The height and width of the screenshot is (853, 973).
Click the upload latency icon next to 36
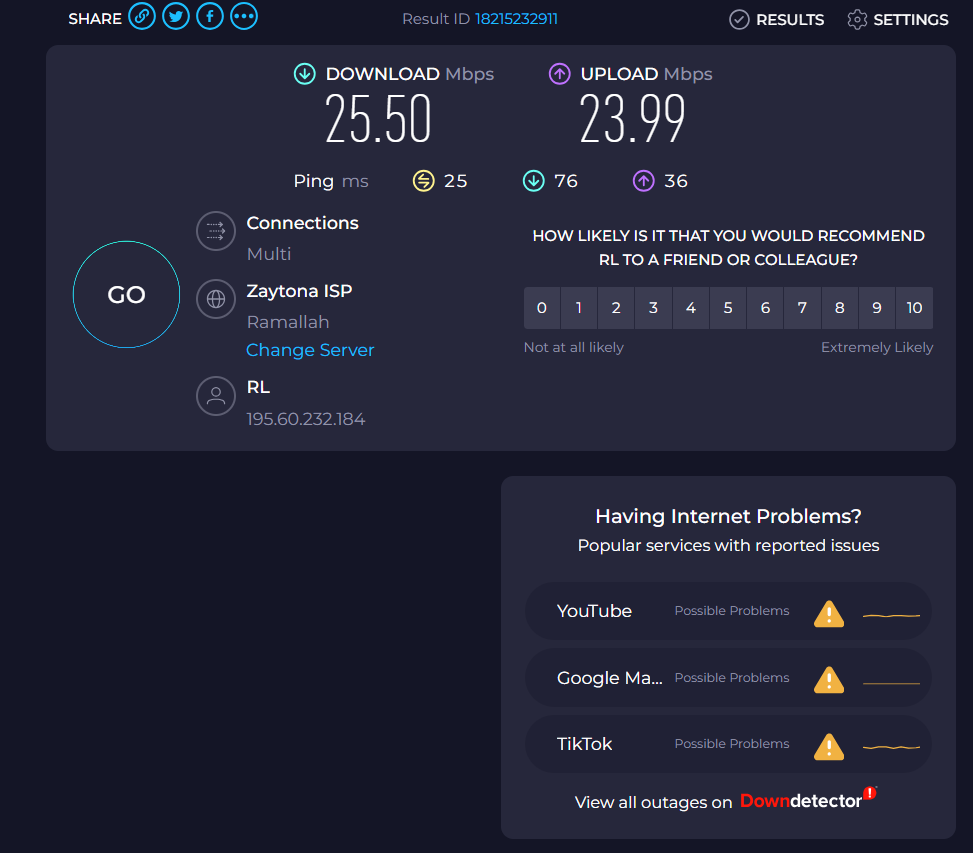click(x=643, y=181)
